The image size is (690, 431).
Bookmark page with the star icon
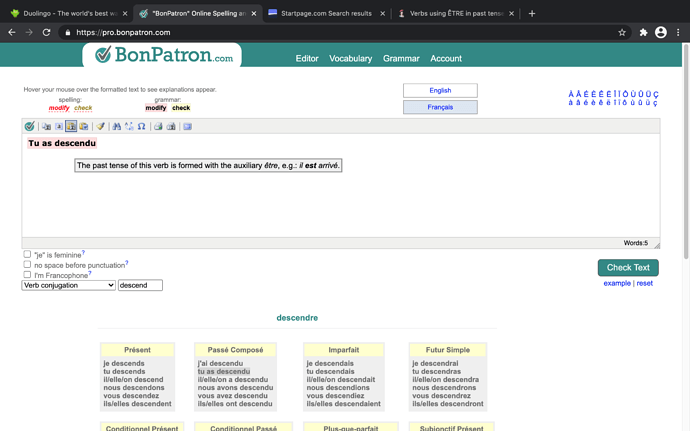(x=622, y=32)
